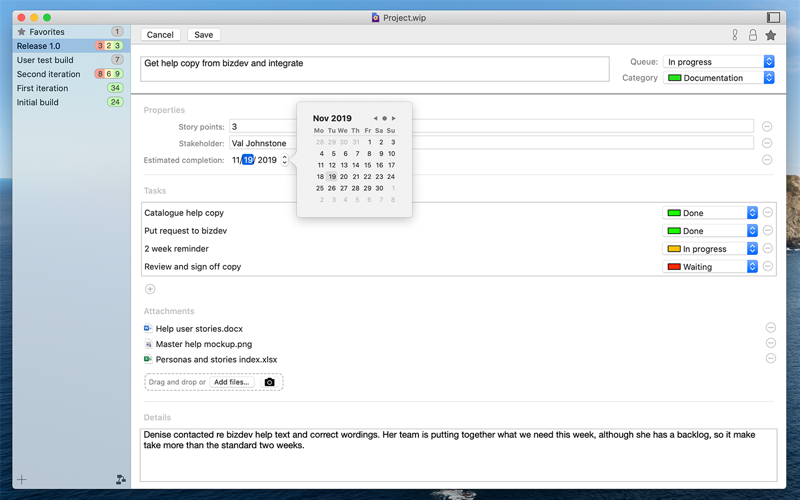Go to the previous month in the calendar
Image resolution: width=800 pixels, height=500 pixels.
point(376,118)
